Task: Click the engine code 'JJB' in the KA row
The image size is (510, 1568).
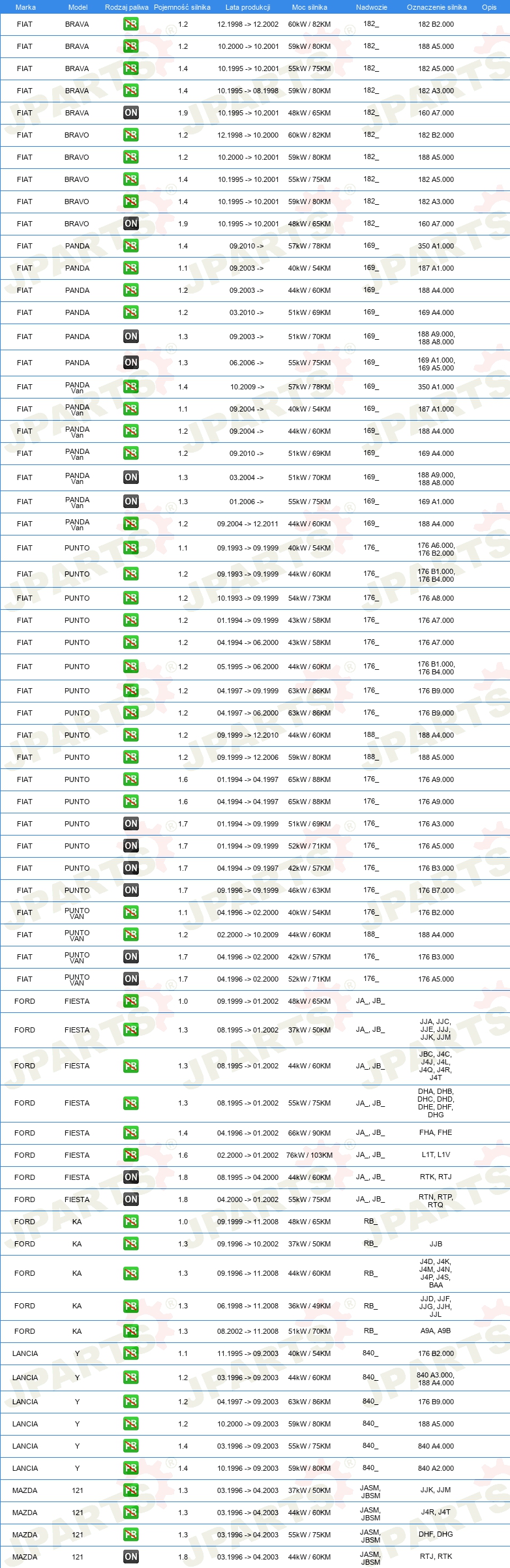Action: click(x=436, y=1244)
